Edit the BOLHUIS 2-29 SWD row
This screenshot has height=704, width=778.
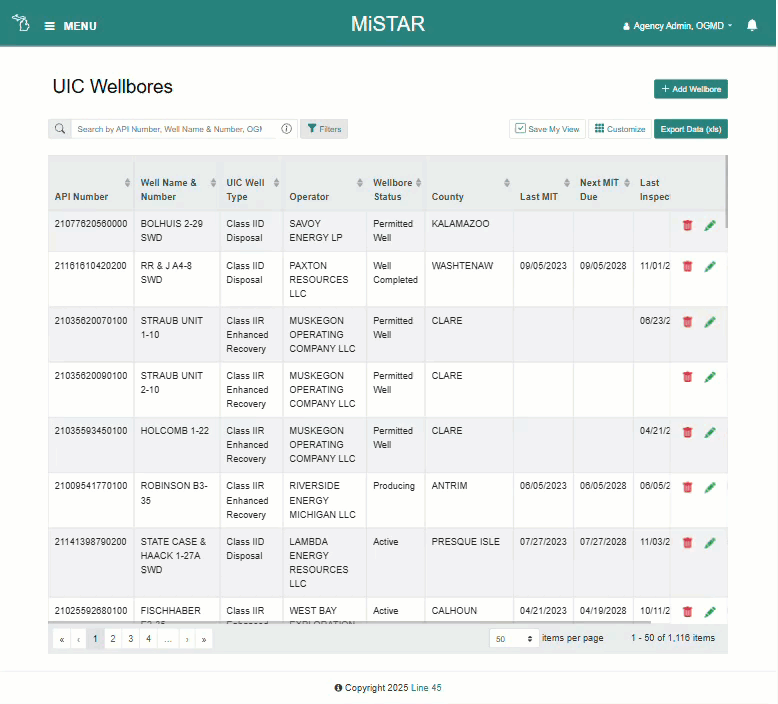710,225
